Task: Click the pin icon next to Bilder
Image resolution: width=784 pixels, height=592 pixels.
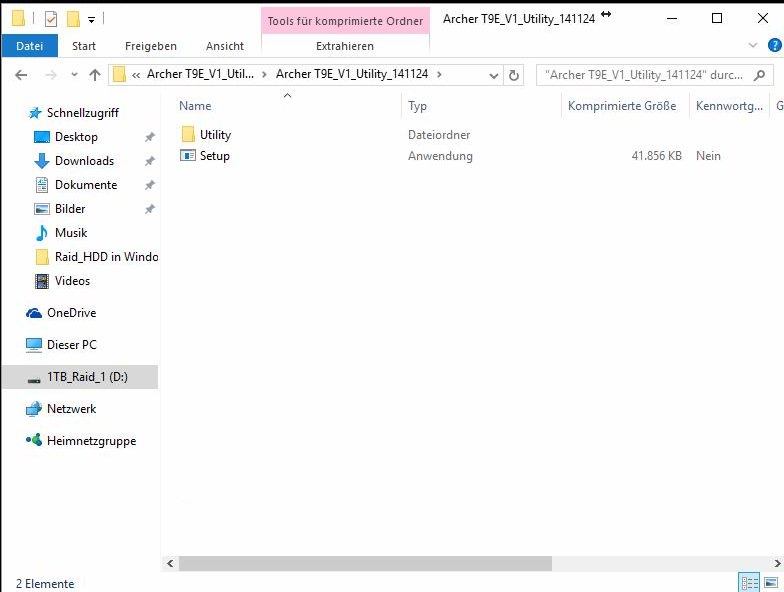Action: click(x=150, y=209)
